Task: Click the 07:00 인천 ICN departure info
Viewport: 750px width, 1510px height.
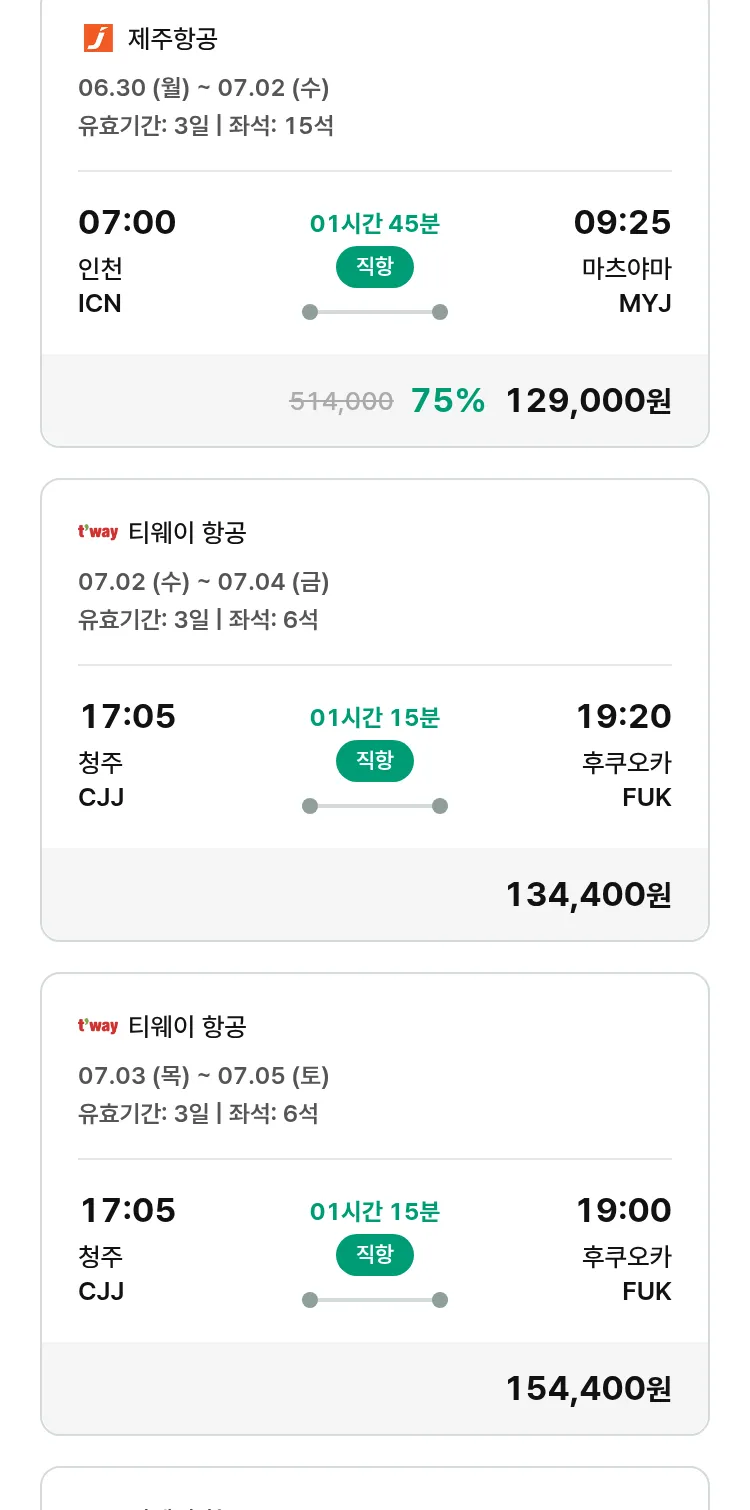Action: coord(127,262)
